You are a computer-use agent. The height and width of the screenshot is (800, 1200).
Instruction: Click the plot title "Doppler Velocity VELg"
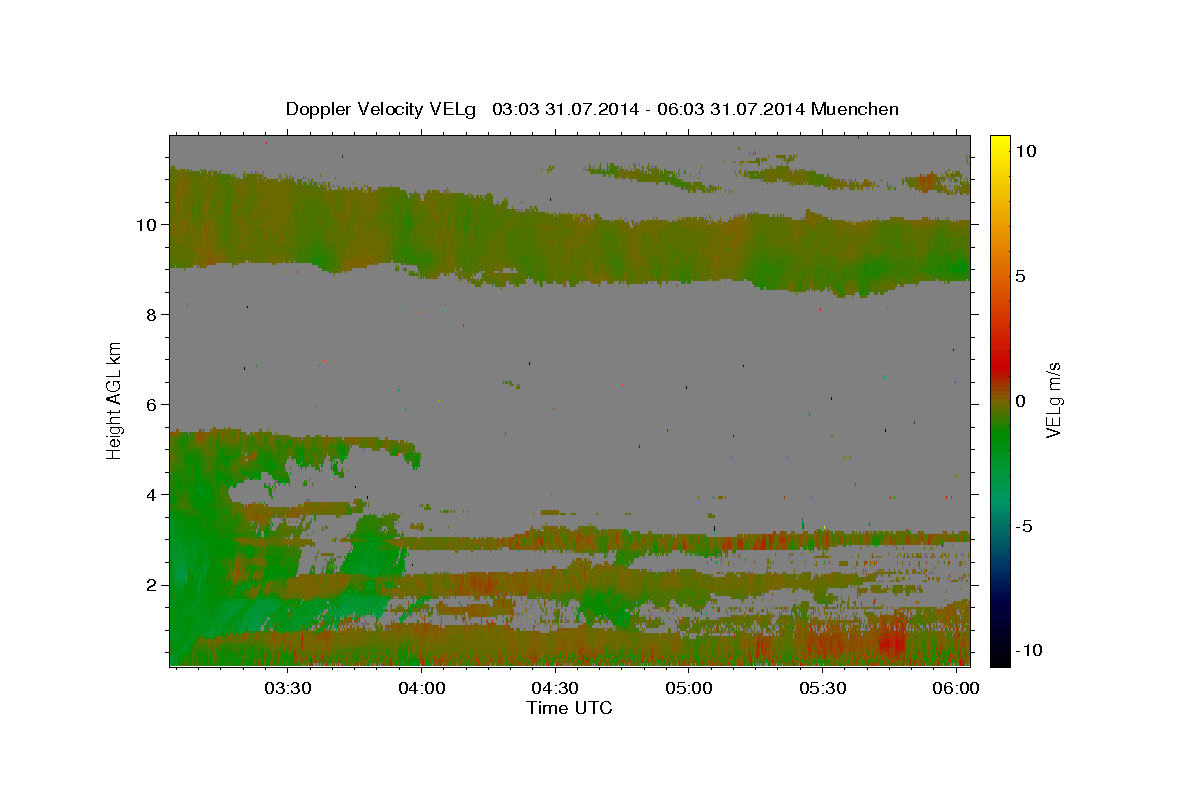point(381,109)
